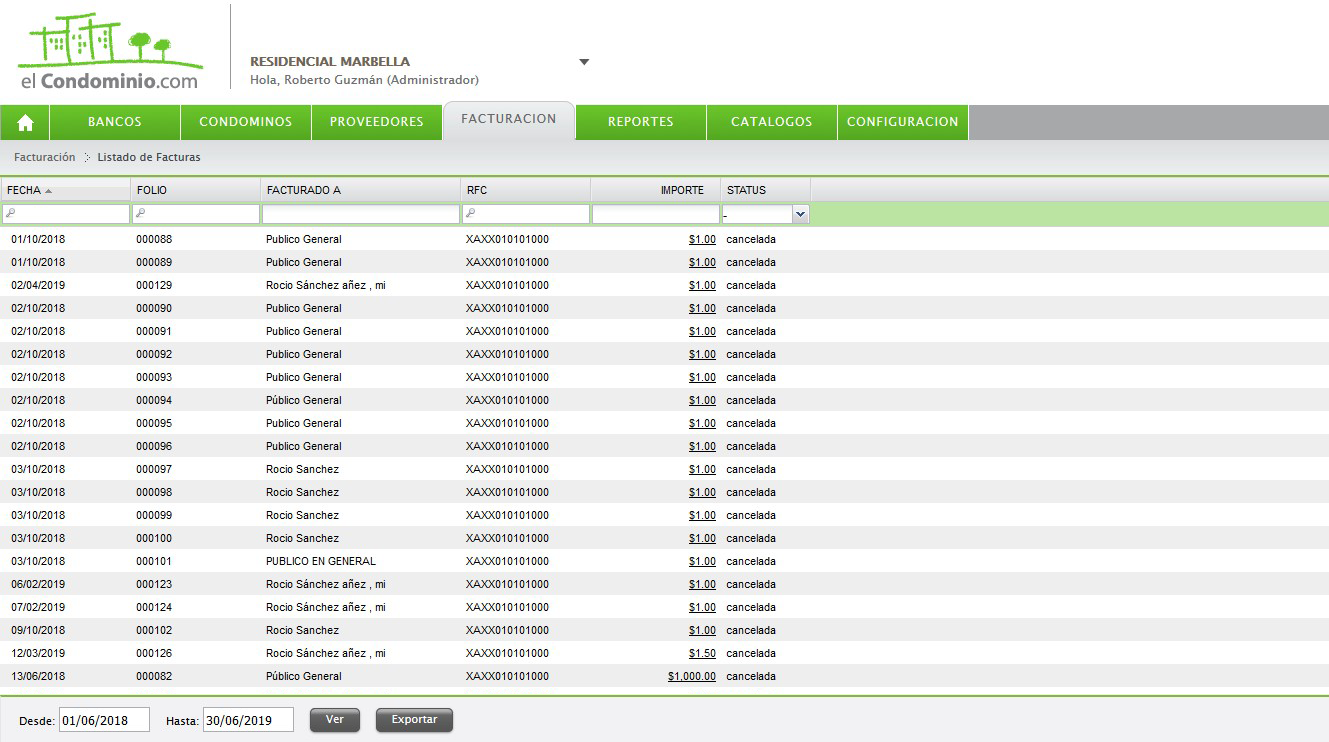
Task: Open the $1.00 amount for folio 000089
Action: click(702, 263)
